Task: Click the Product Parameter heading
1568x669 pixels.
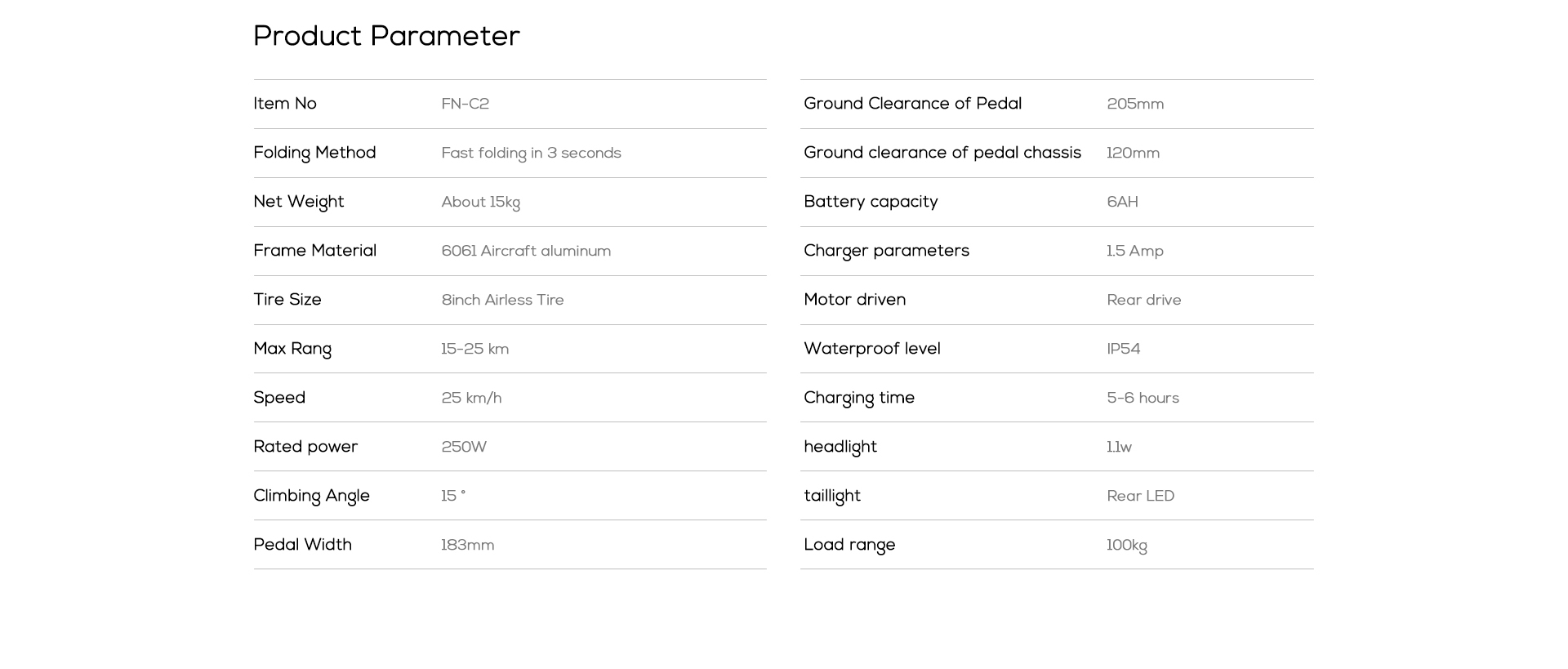Action: pos(386,36)
